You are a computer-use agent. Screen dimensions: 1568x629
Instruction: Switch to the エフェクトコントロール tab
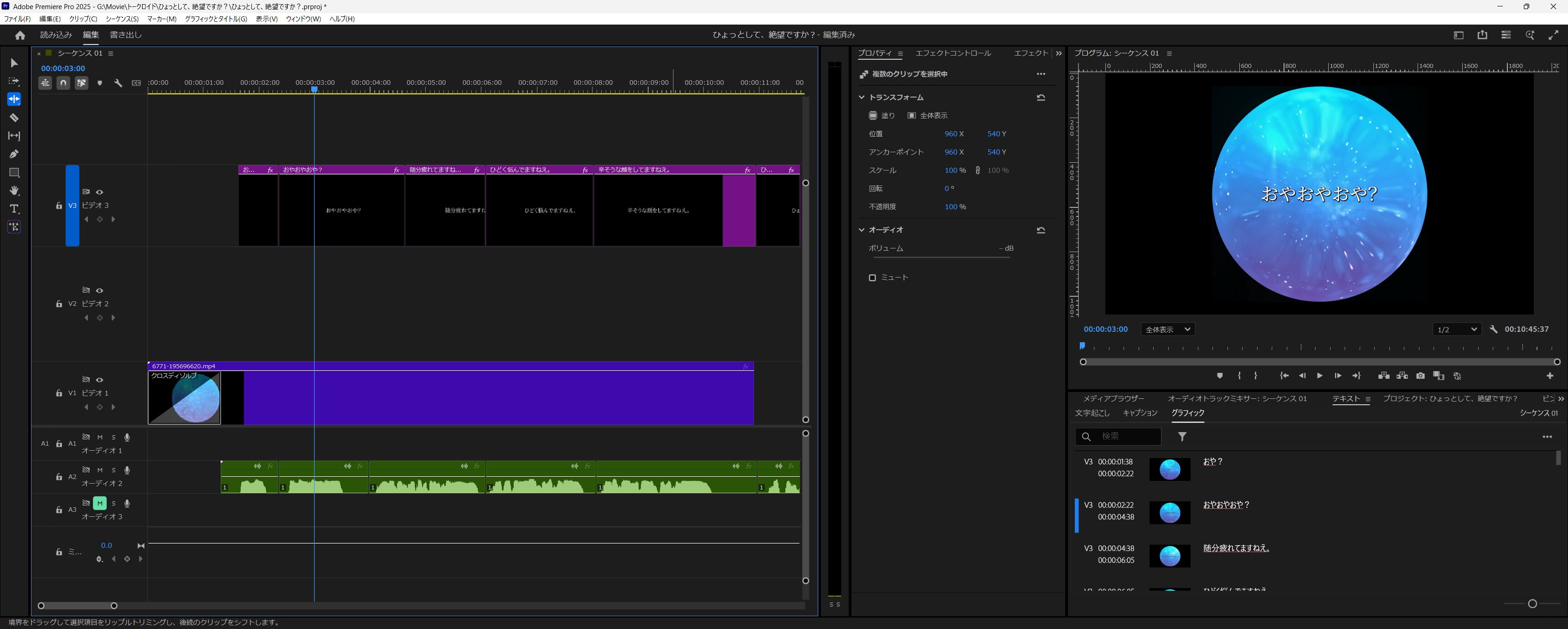[953, 54]
